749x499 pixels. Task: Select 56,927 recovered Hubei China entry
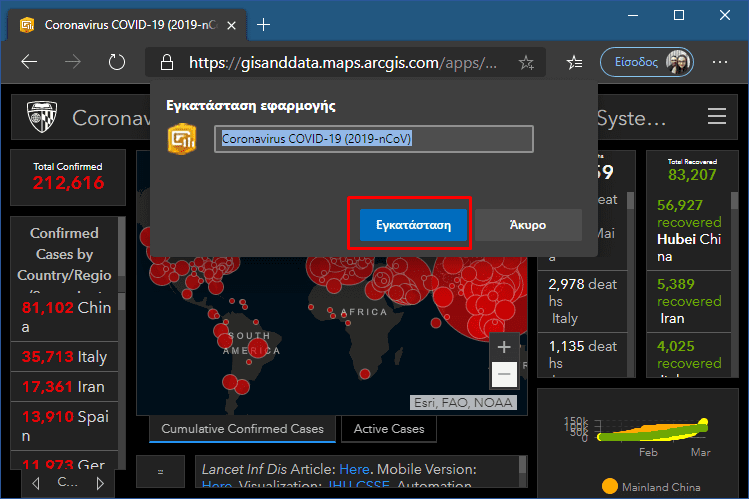coord(689,231)
